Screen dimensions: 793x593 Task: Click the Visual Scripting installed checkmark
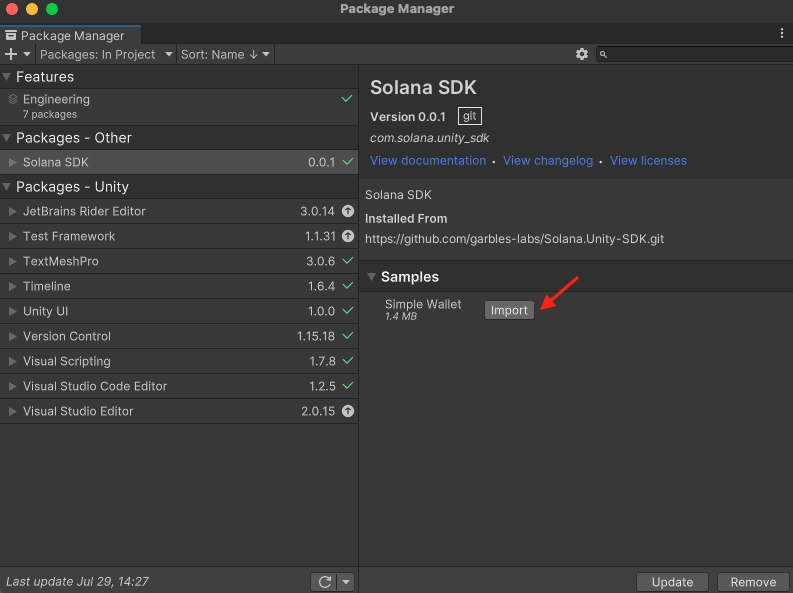[x=347, y=360]
